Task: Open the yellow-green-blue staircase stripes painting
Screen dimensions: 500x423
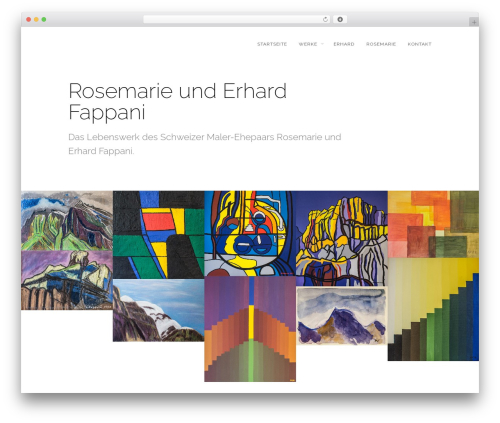Action: (x=433, y=309)
